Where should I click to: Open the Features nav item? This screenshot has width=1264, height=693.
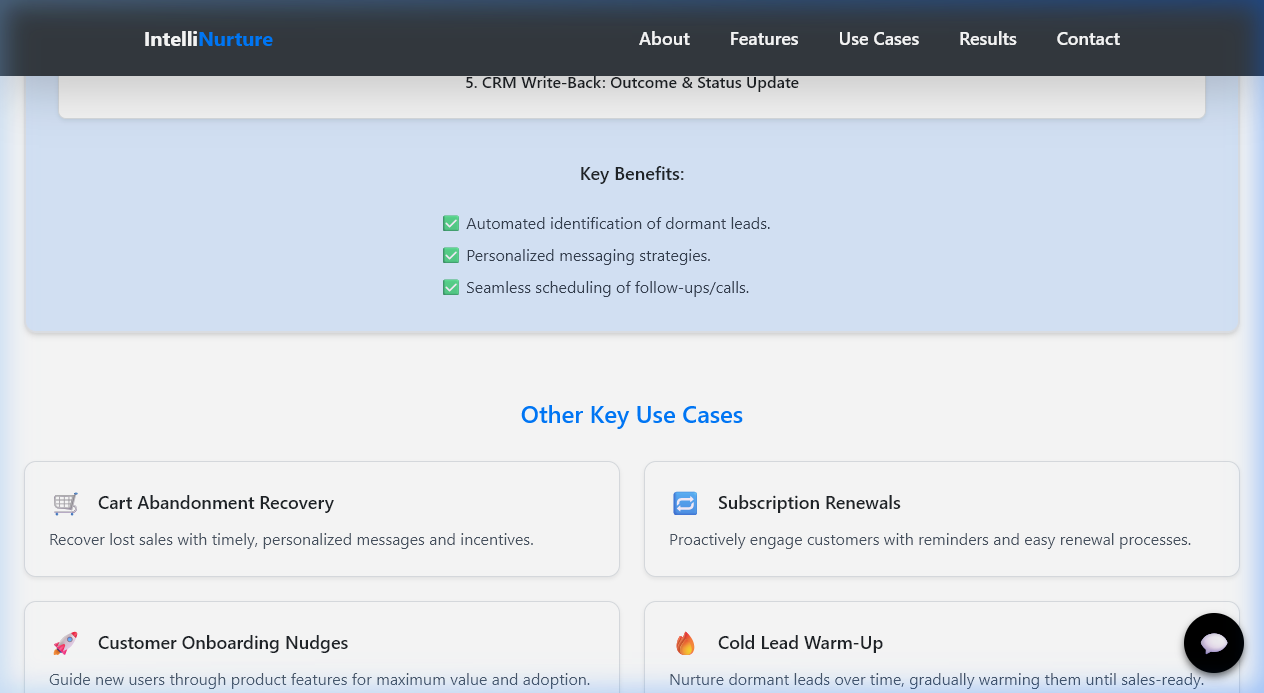(764, 39)
